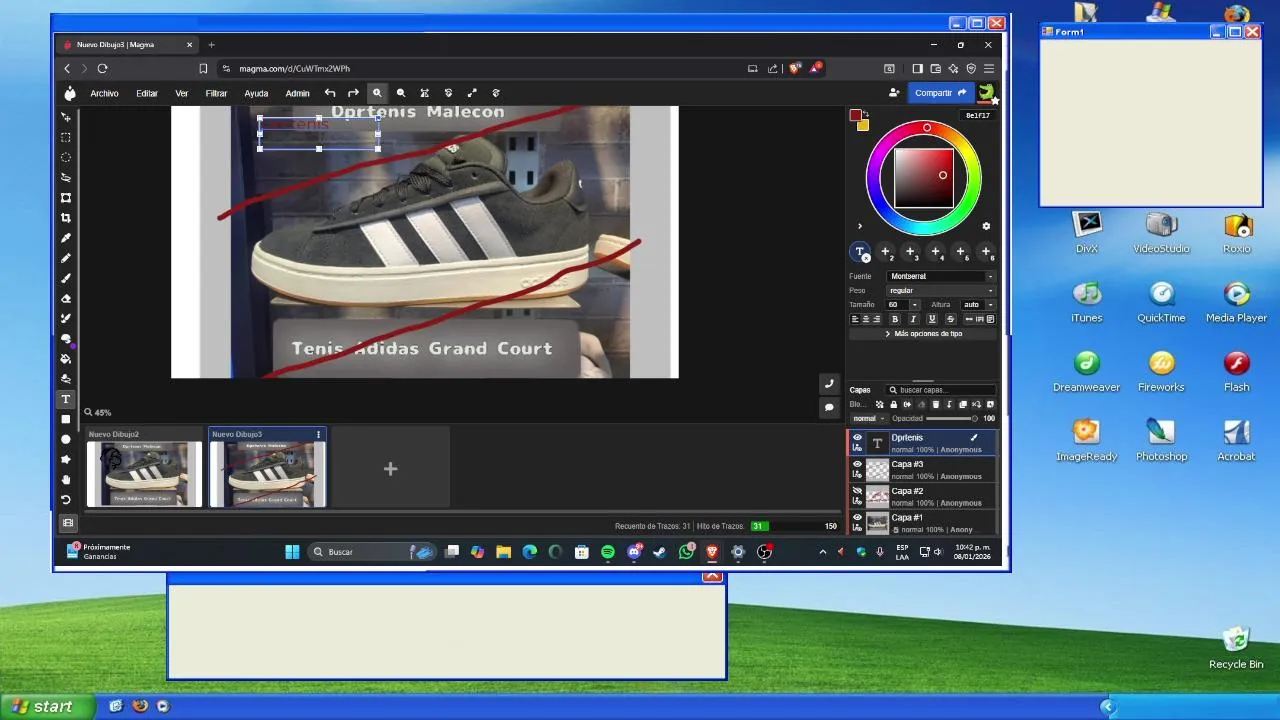Open the color wheel settings gear
This screenshot has height=720, width=1280.
point(986,226)
